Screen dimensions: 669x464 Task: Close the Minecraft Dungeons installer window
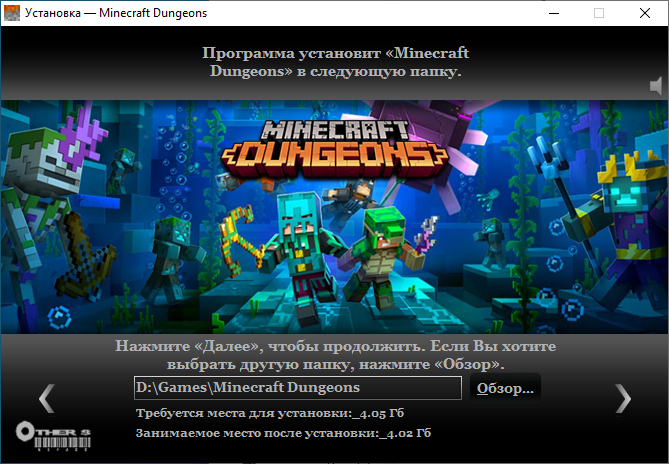pos(645,13)
